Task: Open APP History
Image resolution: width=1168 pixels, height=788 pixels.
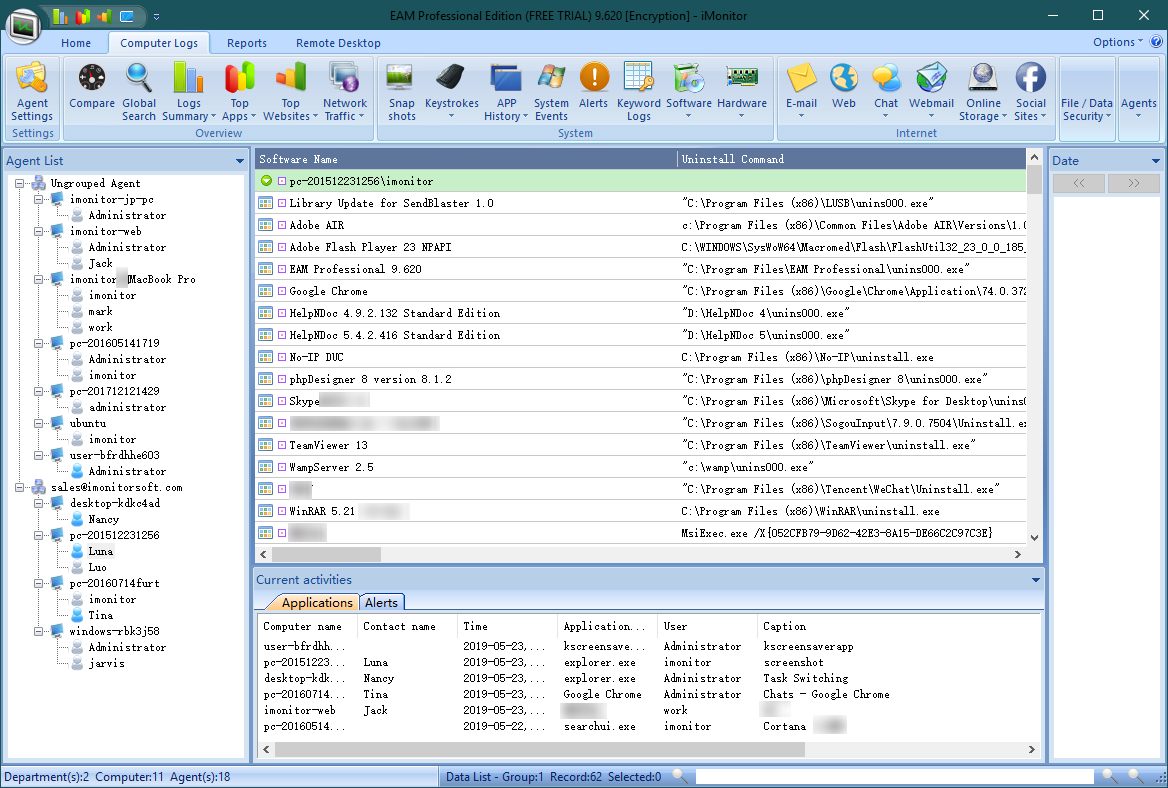Action: (506, 92)
